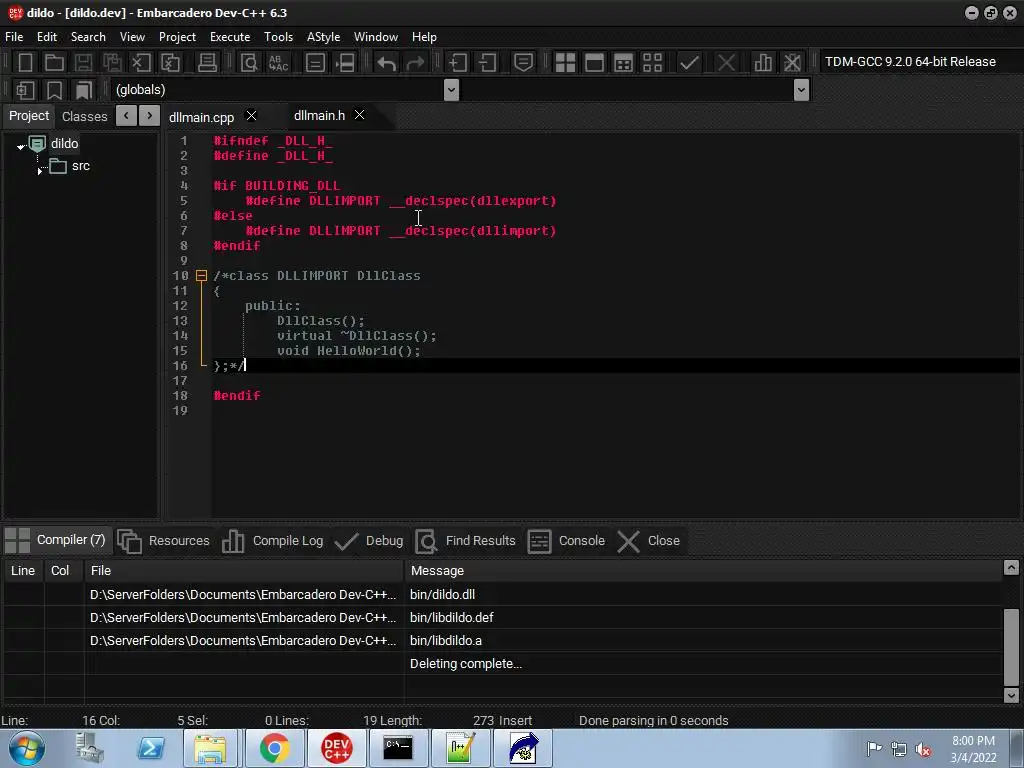
Task: Open Chrome from the taskbar
Action: click(x=274, y=748)
